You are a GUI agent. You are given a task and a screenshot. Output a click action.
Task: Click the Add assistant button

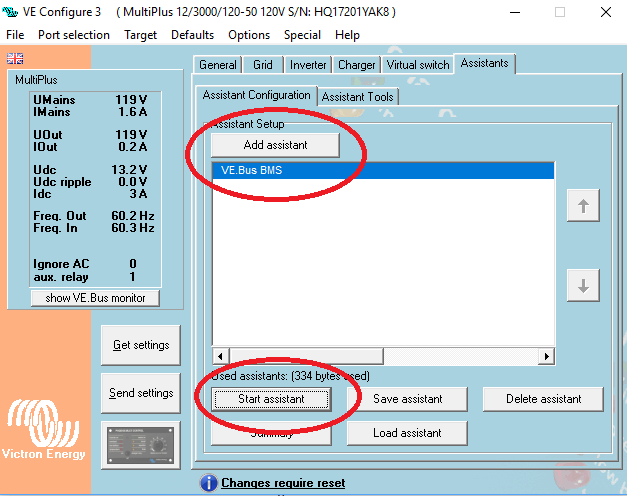pyautogui.click(x=275, y=145)
